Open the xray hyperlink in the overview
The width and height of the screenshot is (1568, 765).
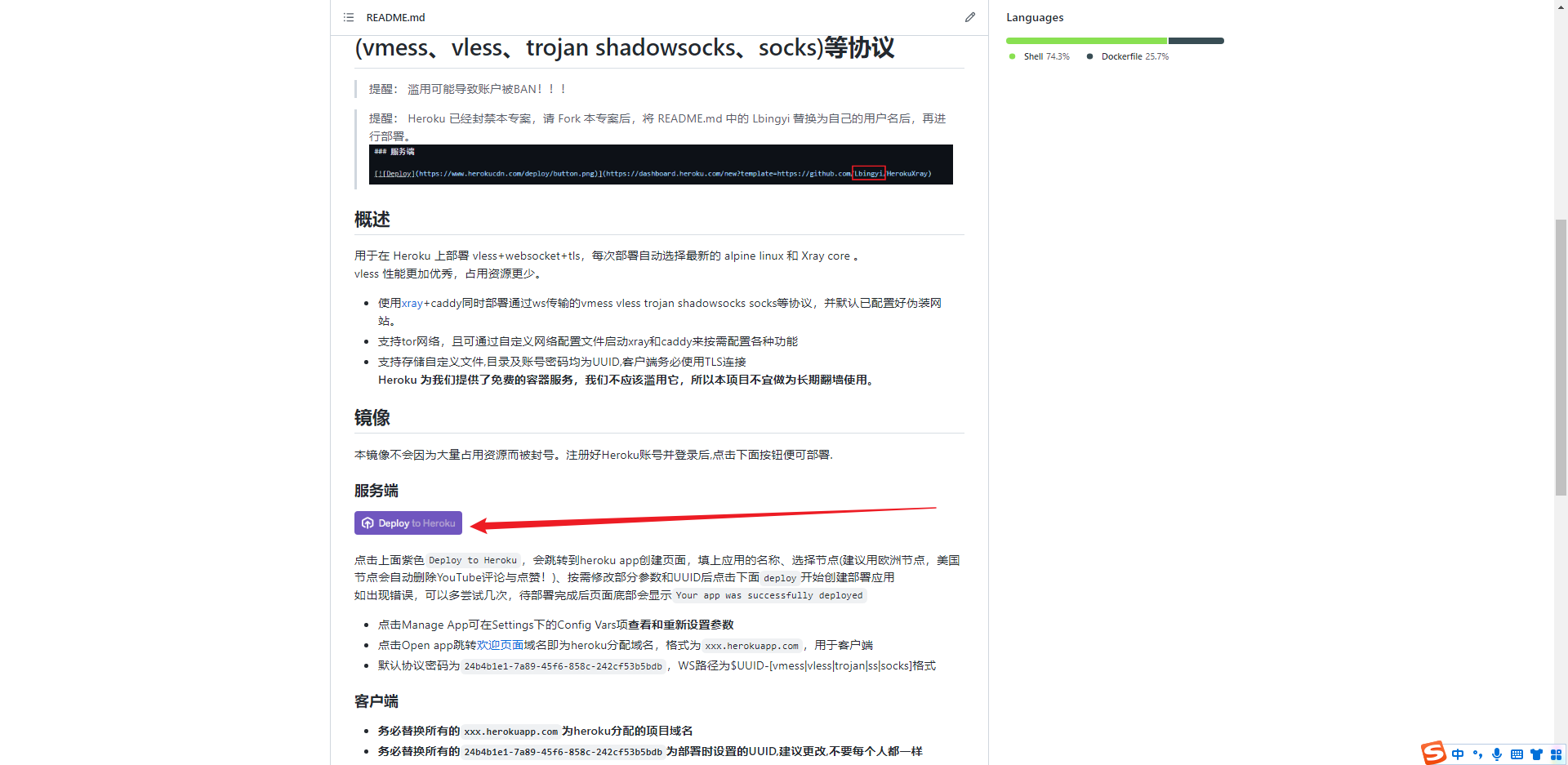click(412, 303)
